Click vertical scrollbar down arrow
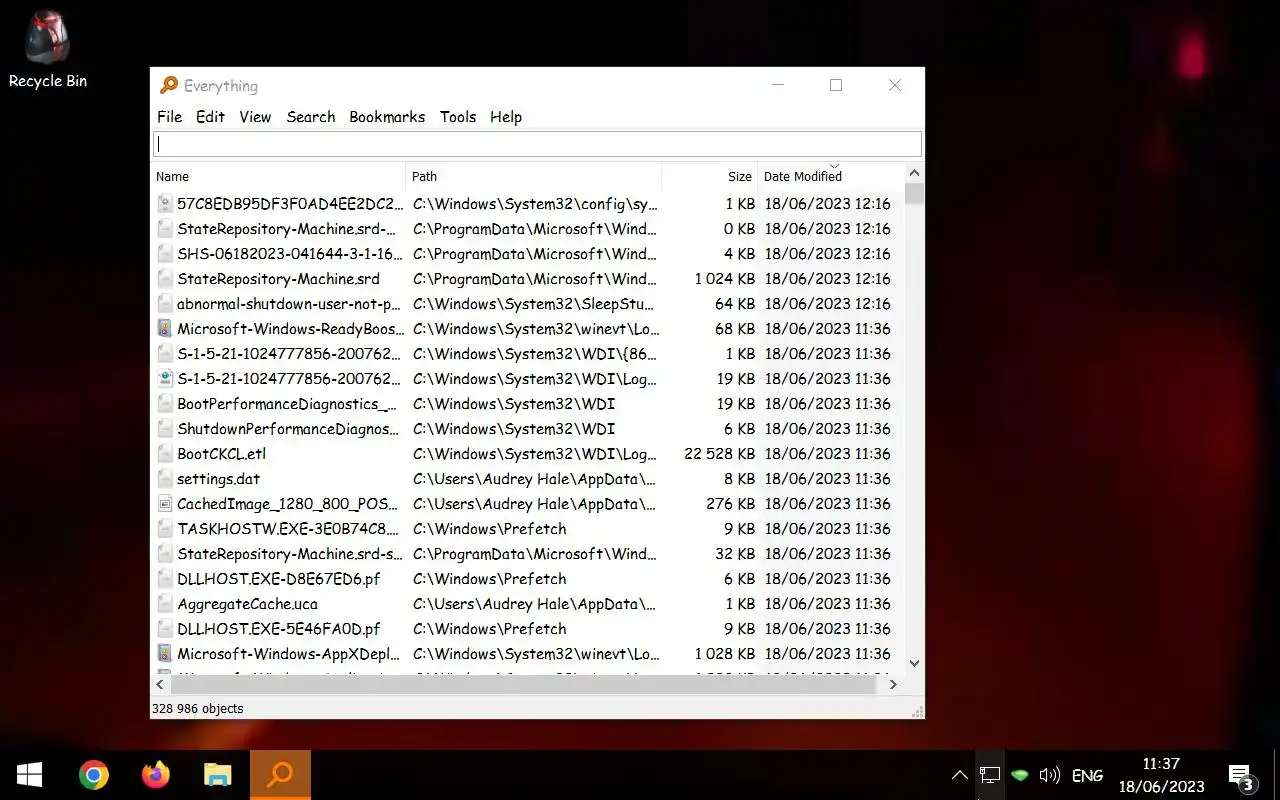Screen dimensions: 1280x800 click(913, 663)
